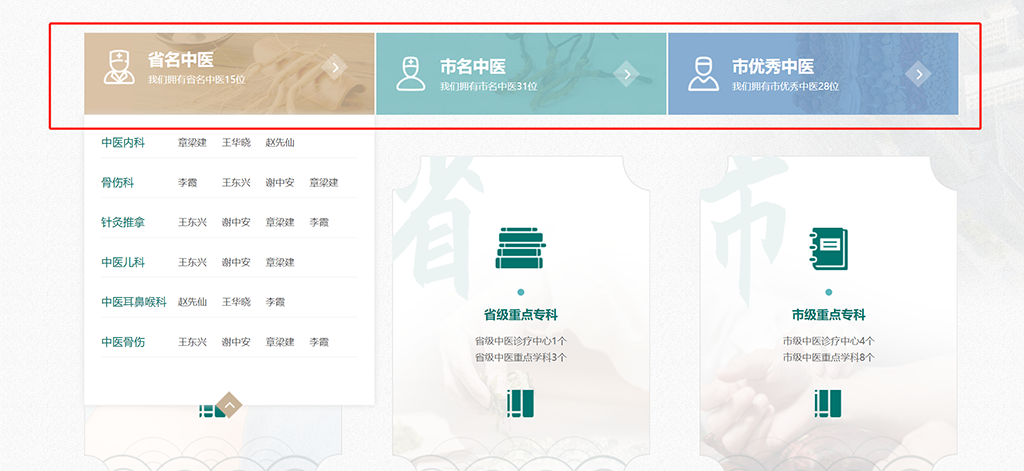Expand the 市优秀中医 diamond chevron arrow
1024x471 pixels.
(x=919, y=74)
